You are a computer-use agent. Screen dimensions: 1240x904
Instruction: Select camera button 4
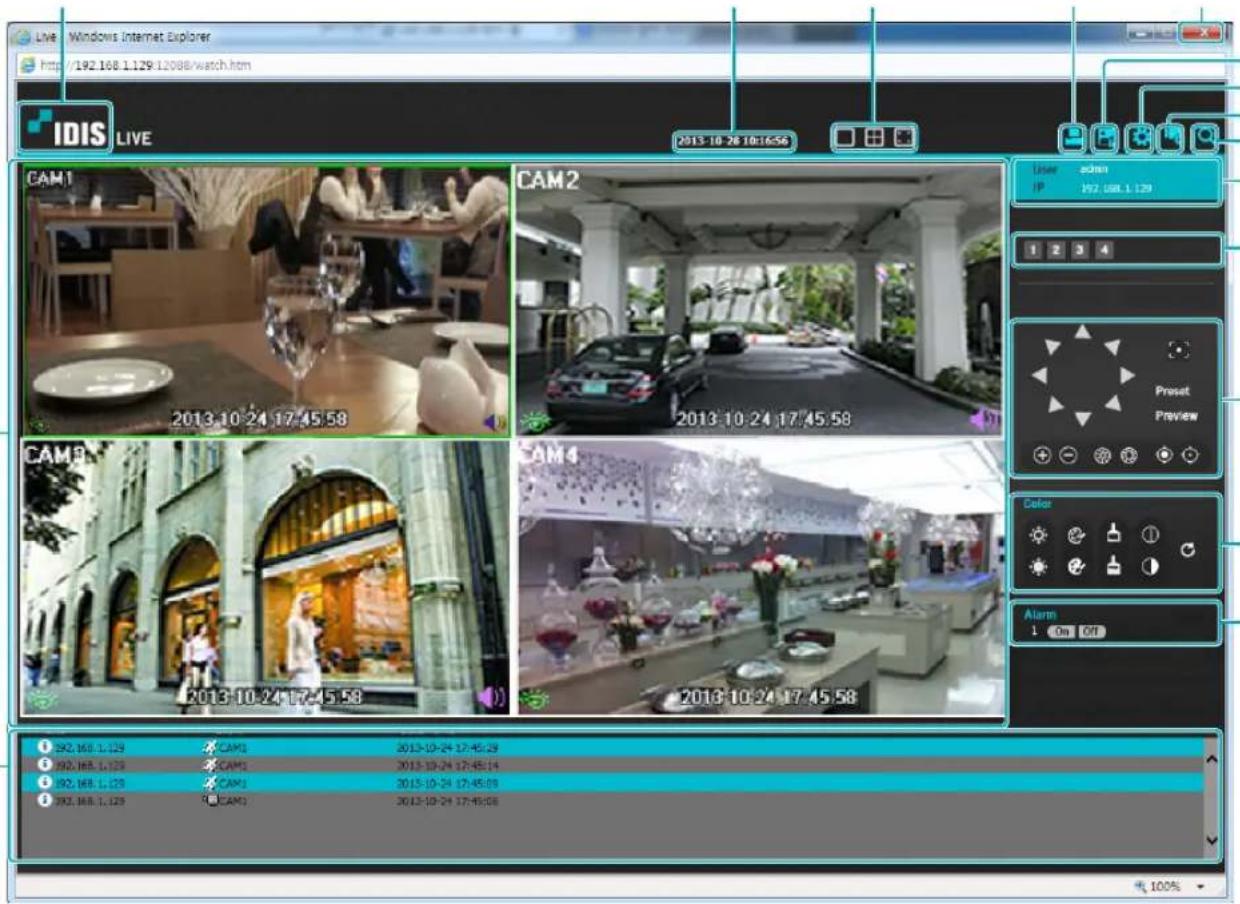[1104, 249]
